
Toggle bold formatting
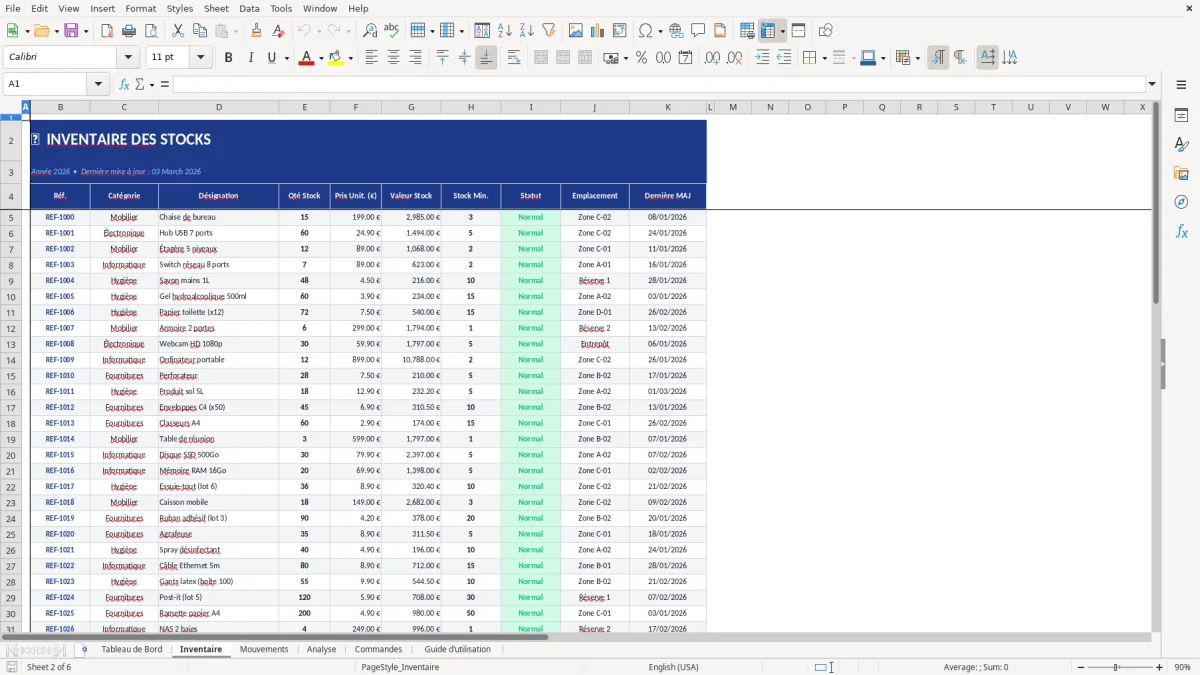228,57
